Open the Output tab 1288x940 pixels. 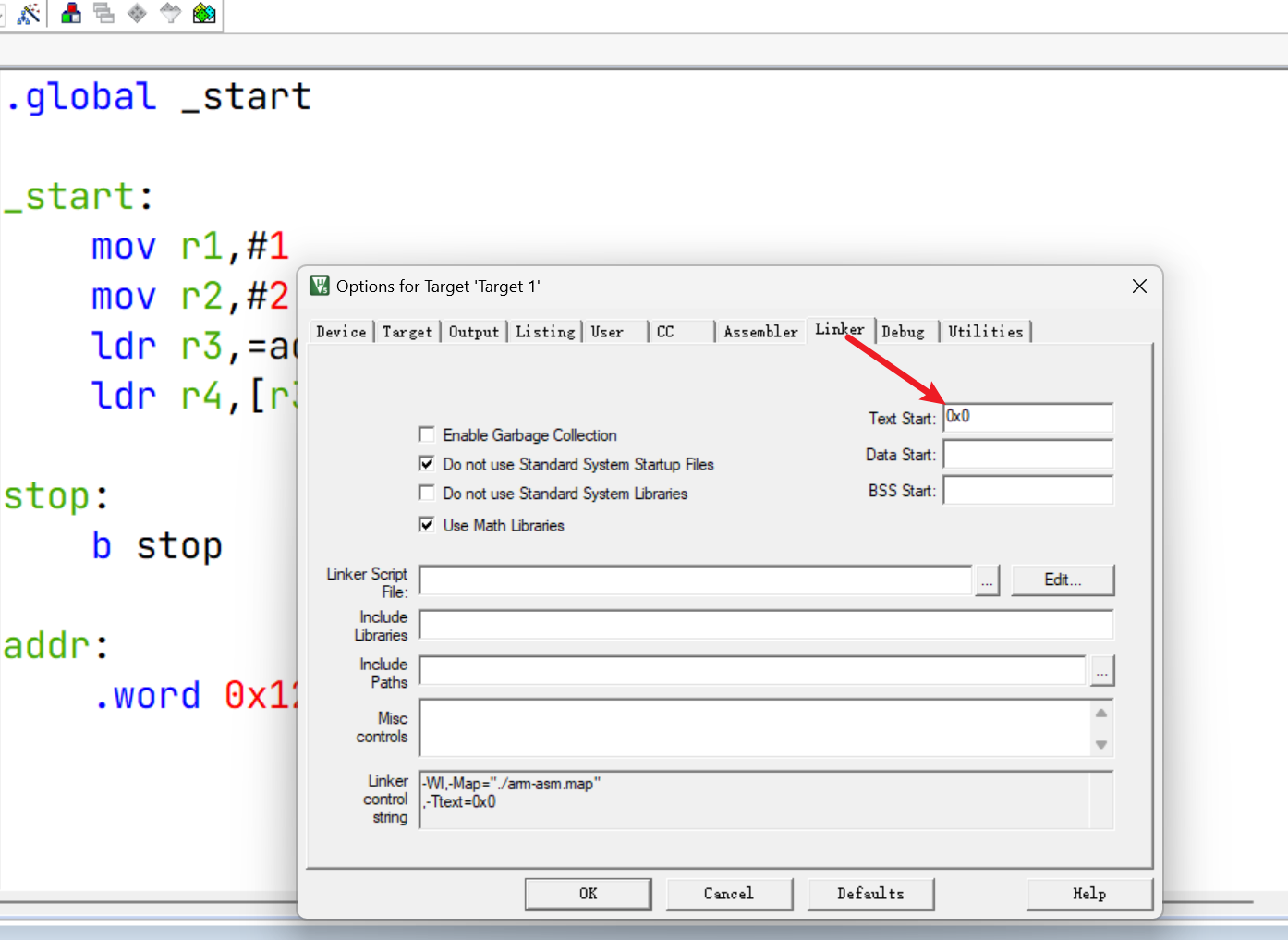click(474, 332)
